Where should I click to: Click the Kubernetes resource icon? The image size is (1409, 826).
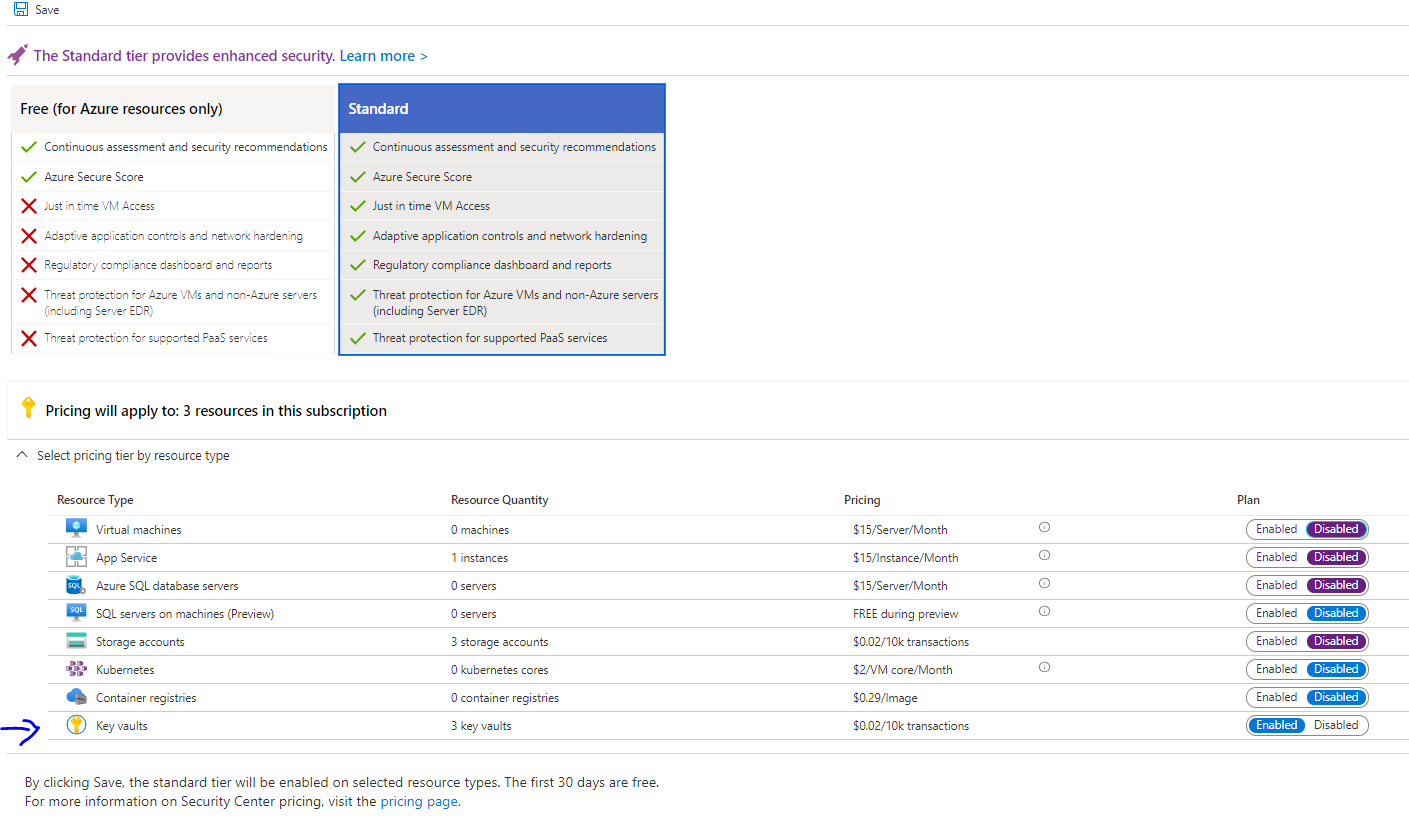tap(77, 669)
